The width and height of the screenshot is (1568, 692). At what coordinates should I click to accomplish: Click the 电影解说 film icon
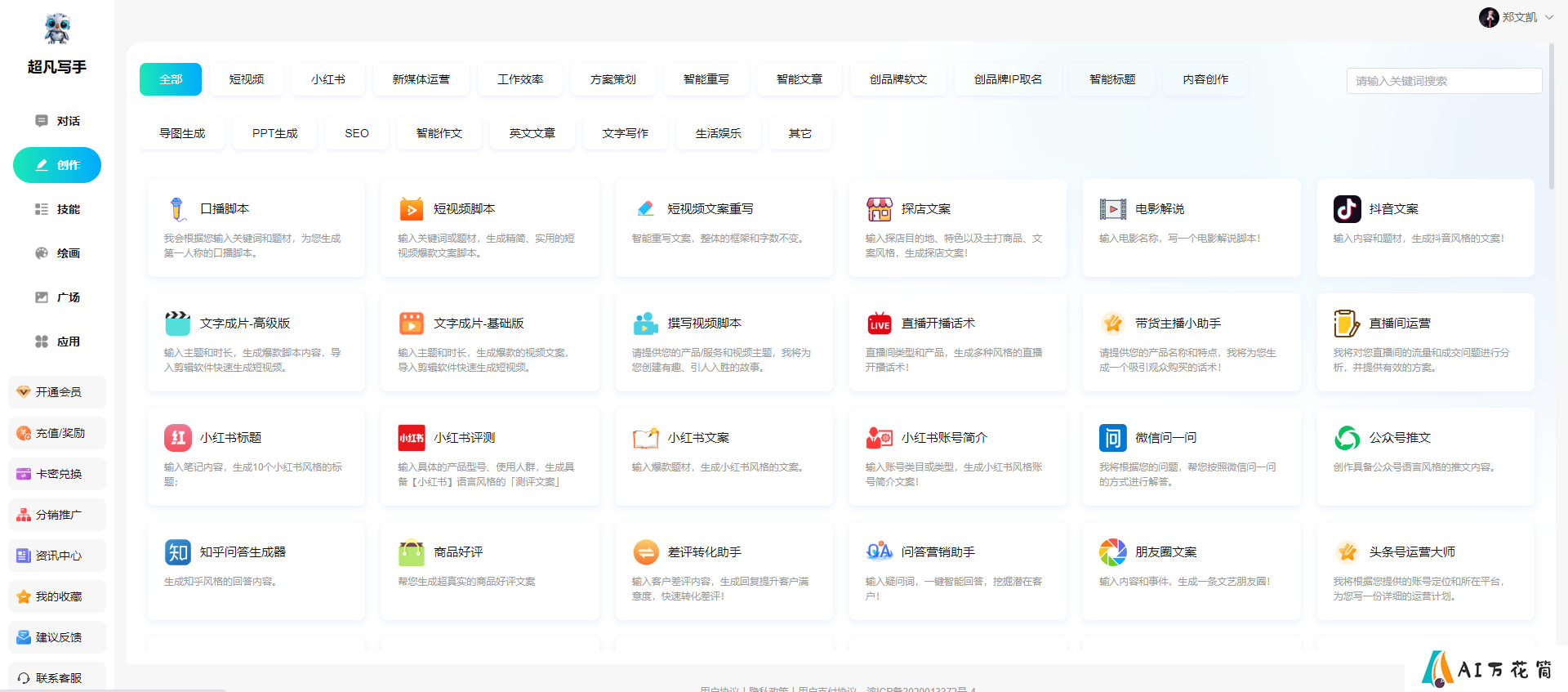point(1113,209)
